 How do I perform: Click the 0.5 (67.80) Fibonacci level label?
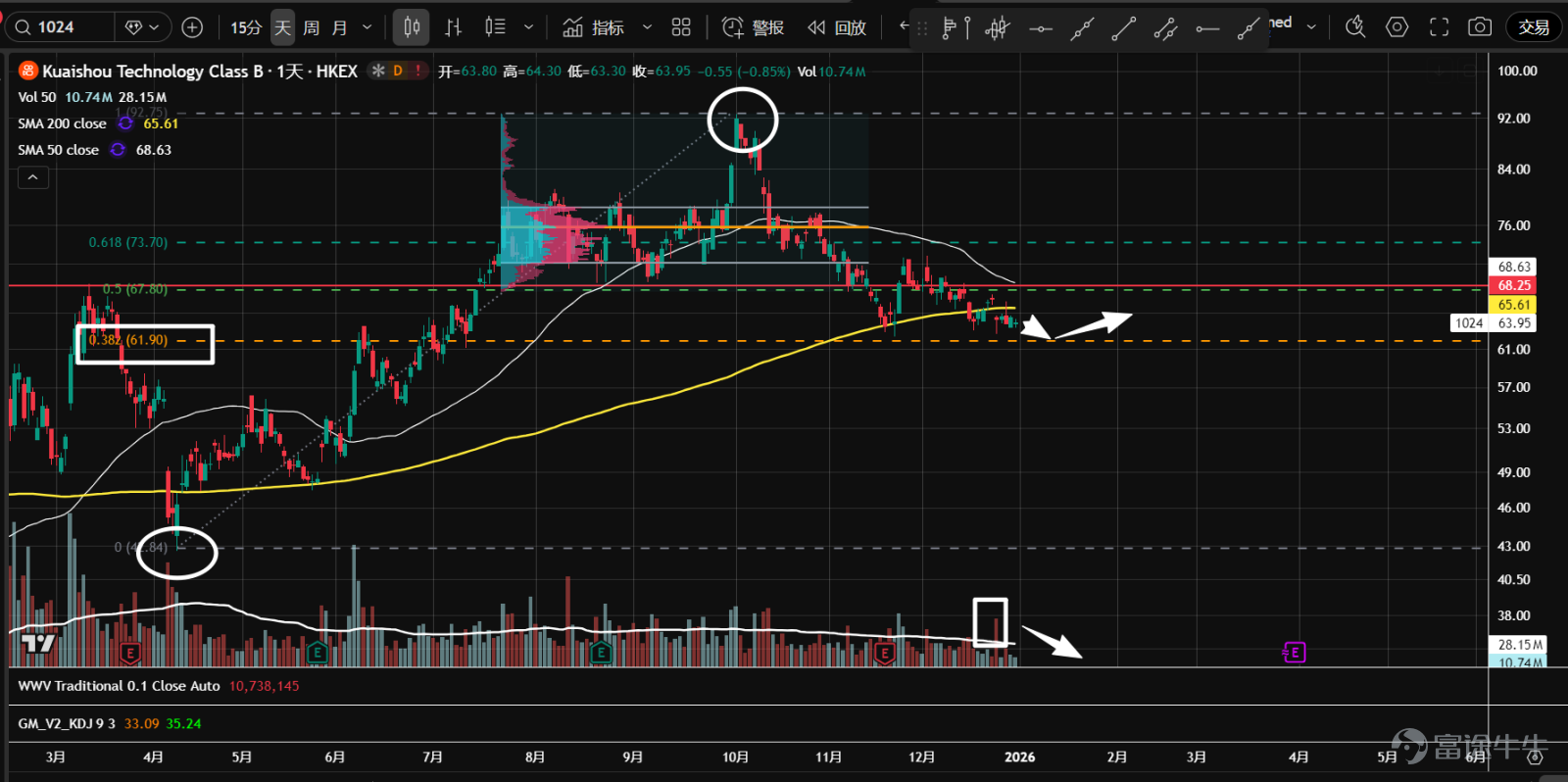[135, 289]
